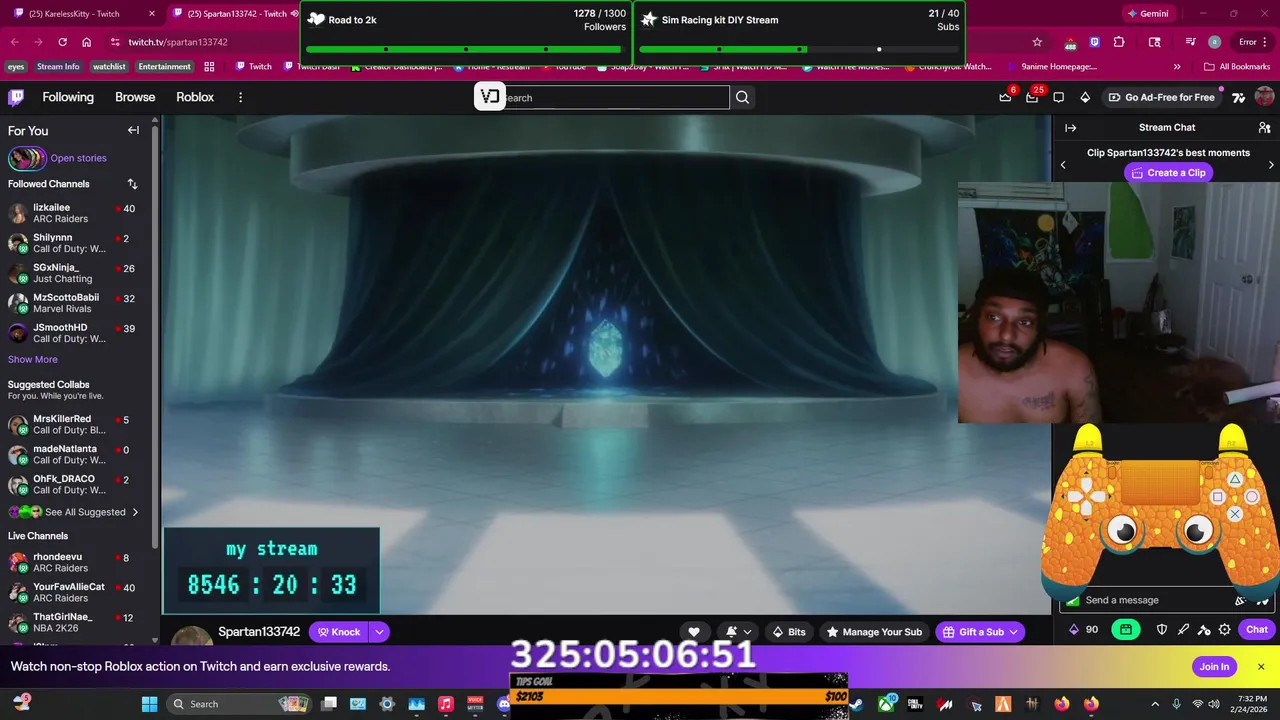Open the notification bell dropdown
Screen dimensions: 1280x720
tap(739, 632)
